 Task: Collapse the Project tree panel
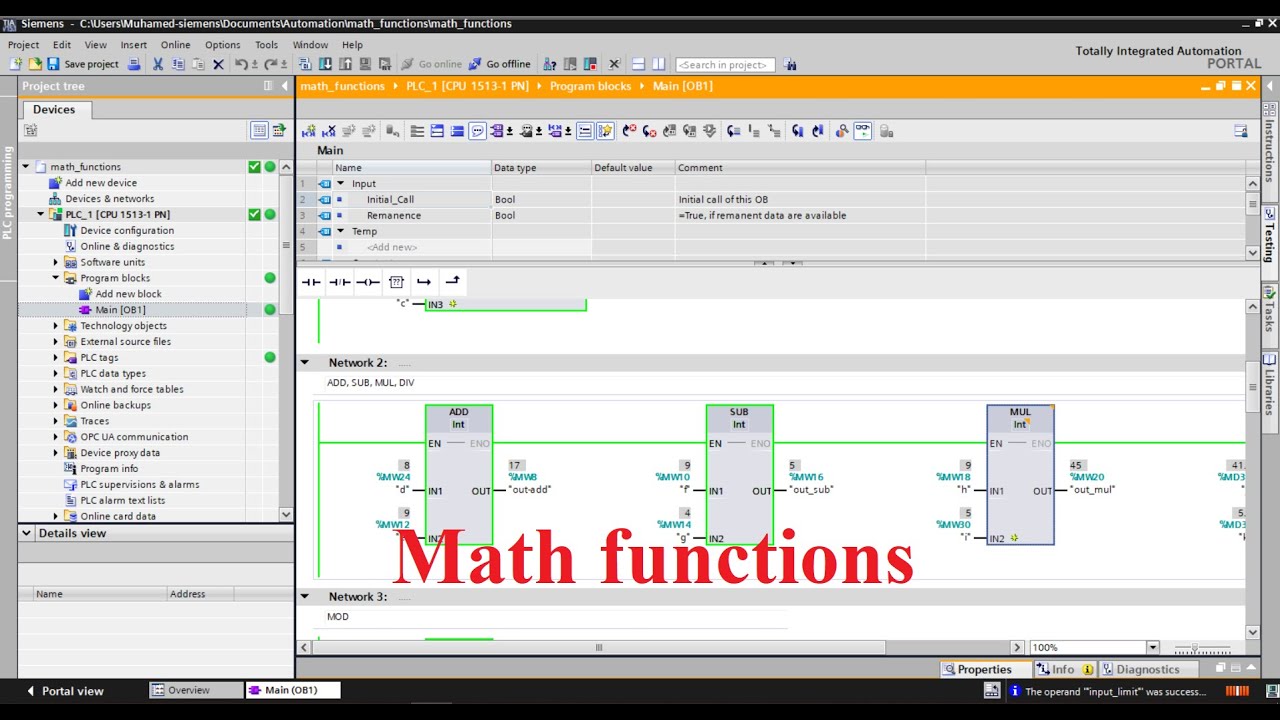(x=285, y=86)
